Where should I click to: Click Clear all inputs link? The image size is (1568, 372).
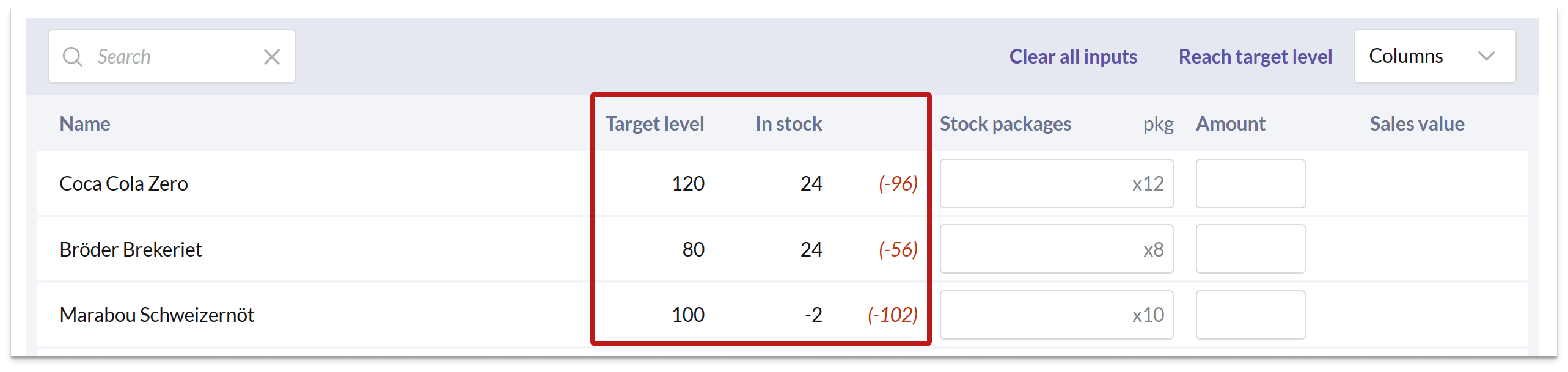click(1073, 57)
